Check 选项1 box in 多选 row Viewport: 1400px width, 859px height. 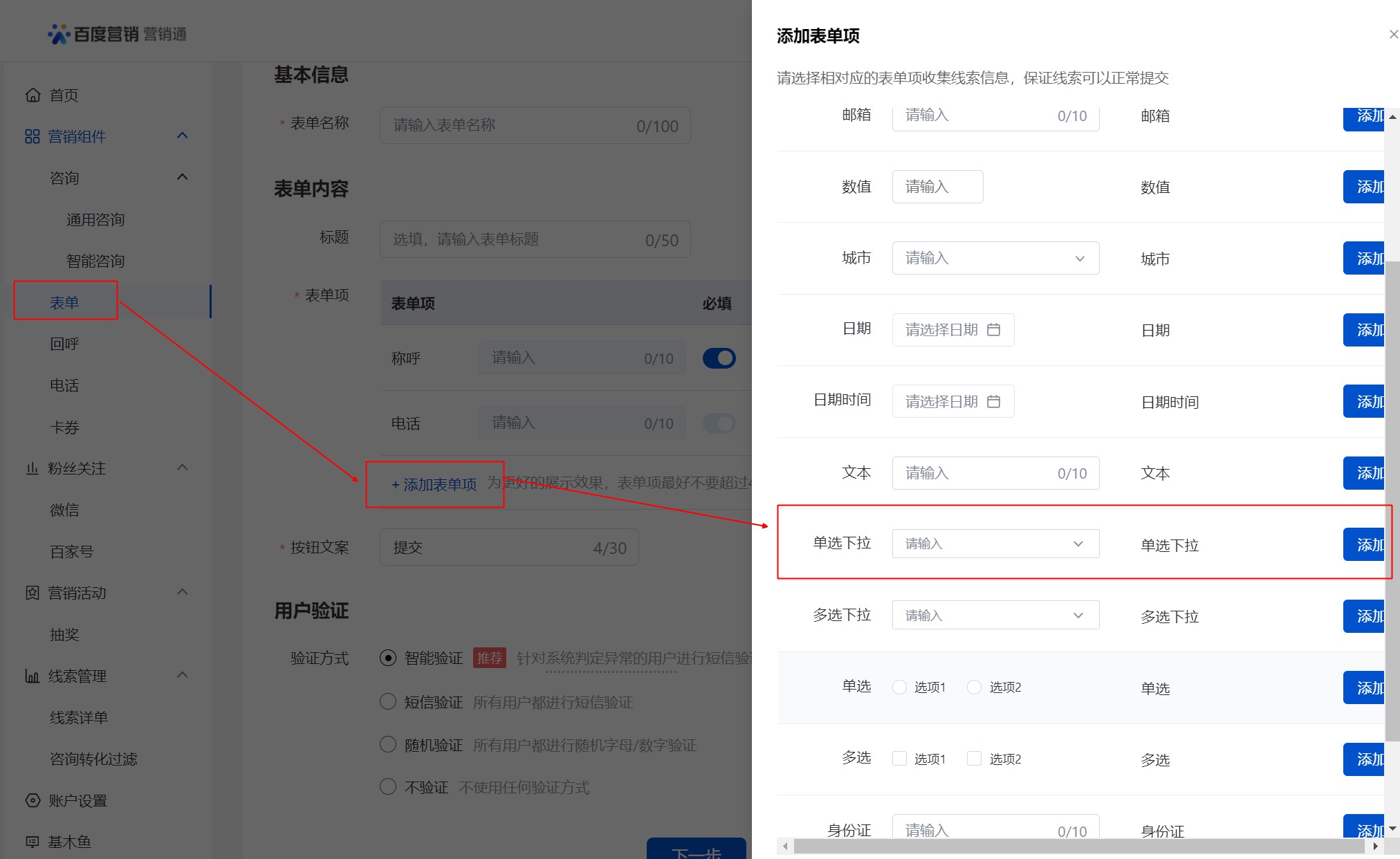(899, 759)
